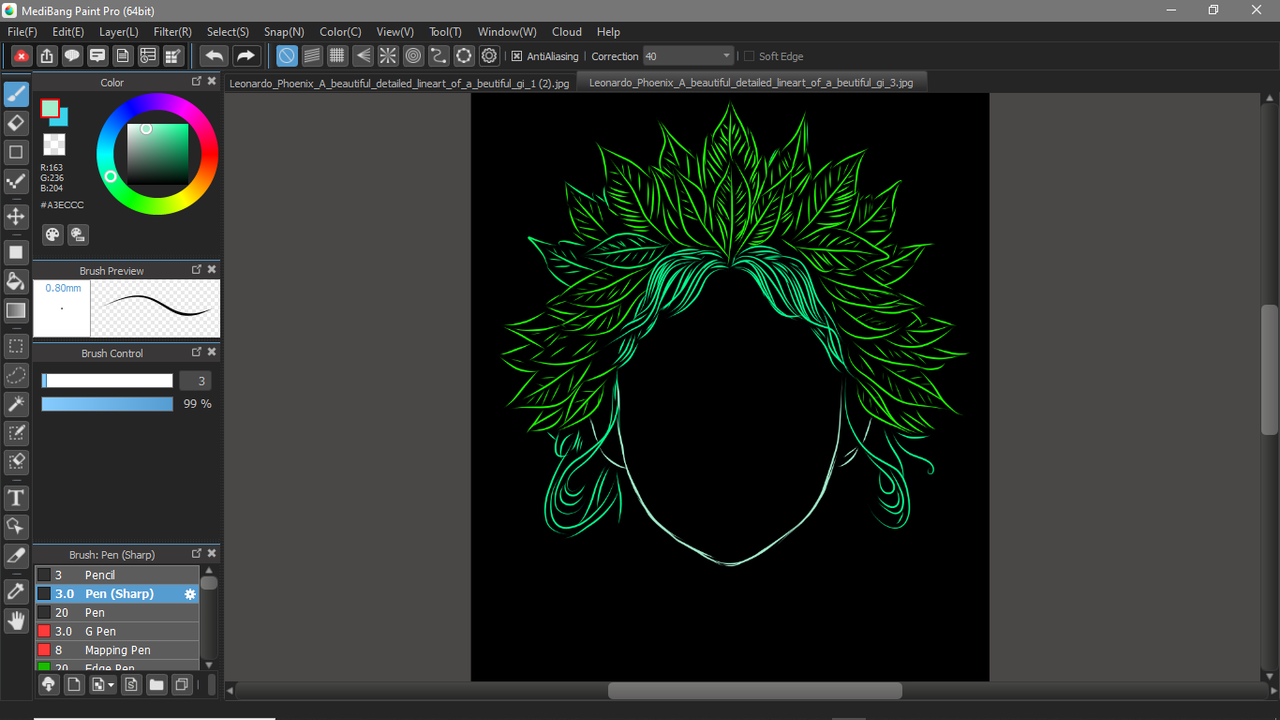Select the Operation tool
Viewport: 1280px width, 720px height.
tap(16, 526)
